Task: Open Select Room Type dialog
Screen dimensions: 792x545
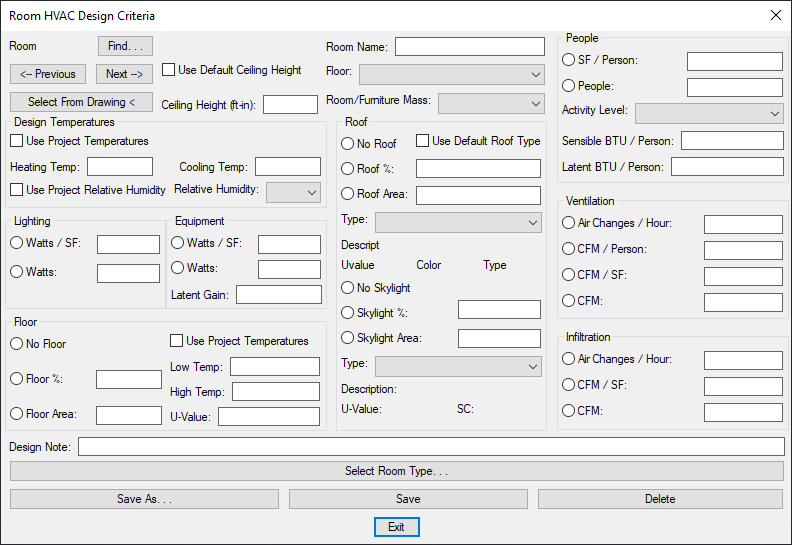Action: 397,471
